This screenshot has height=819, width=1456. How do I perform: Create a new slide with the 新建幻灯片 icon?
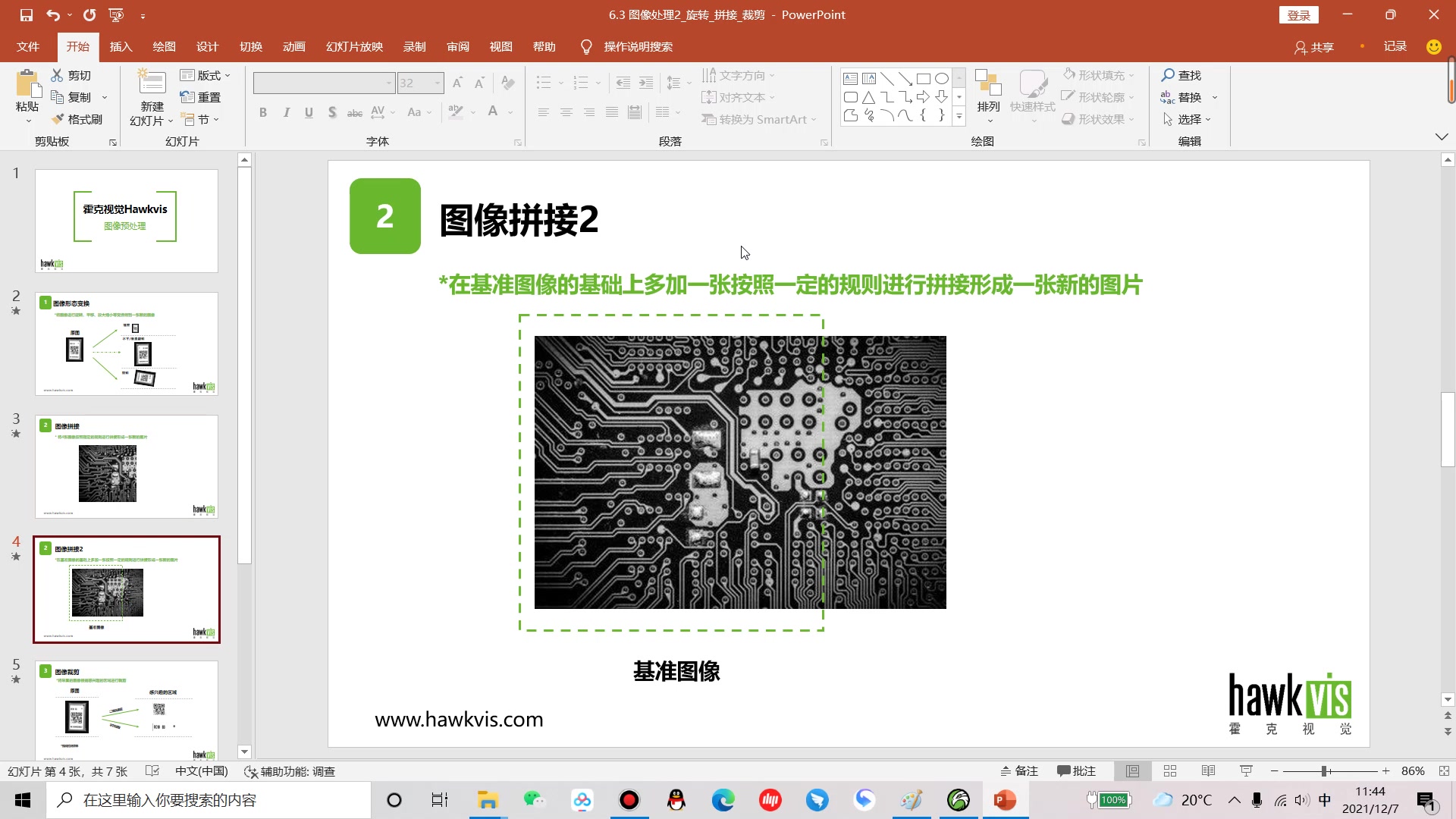[152, 83]
